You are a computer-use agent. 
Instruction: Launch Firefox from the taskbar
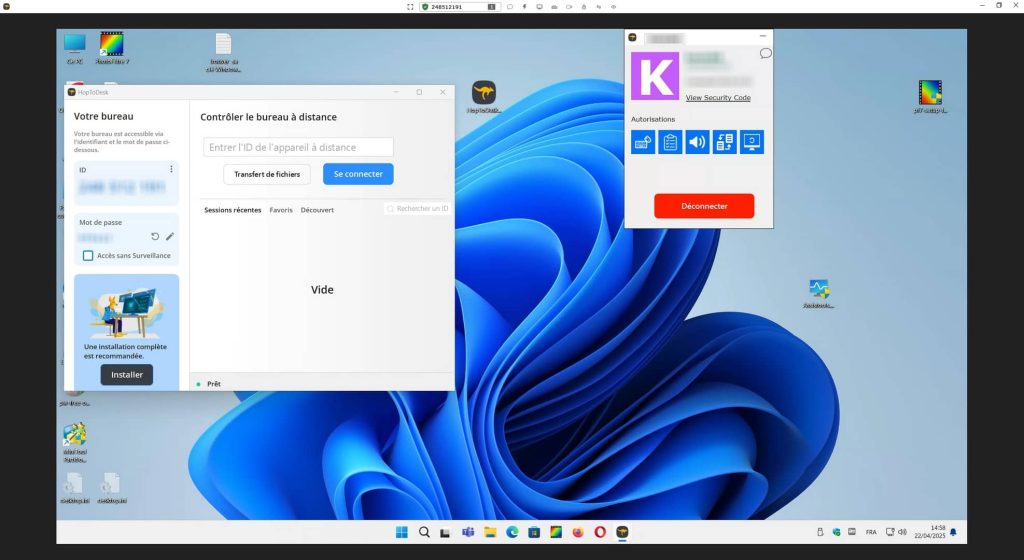[578, 532]
